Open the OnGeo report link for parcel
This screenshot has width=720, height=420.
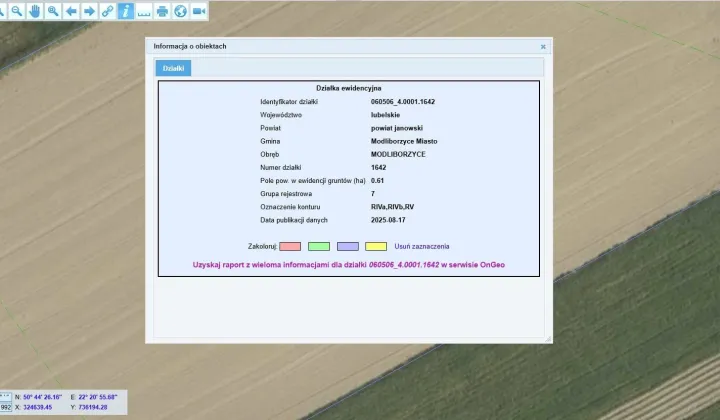point(349,265)
